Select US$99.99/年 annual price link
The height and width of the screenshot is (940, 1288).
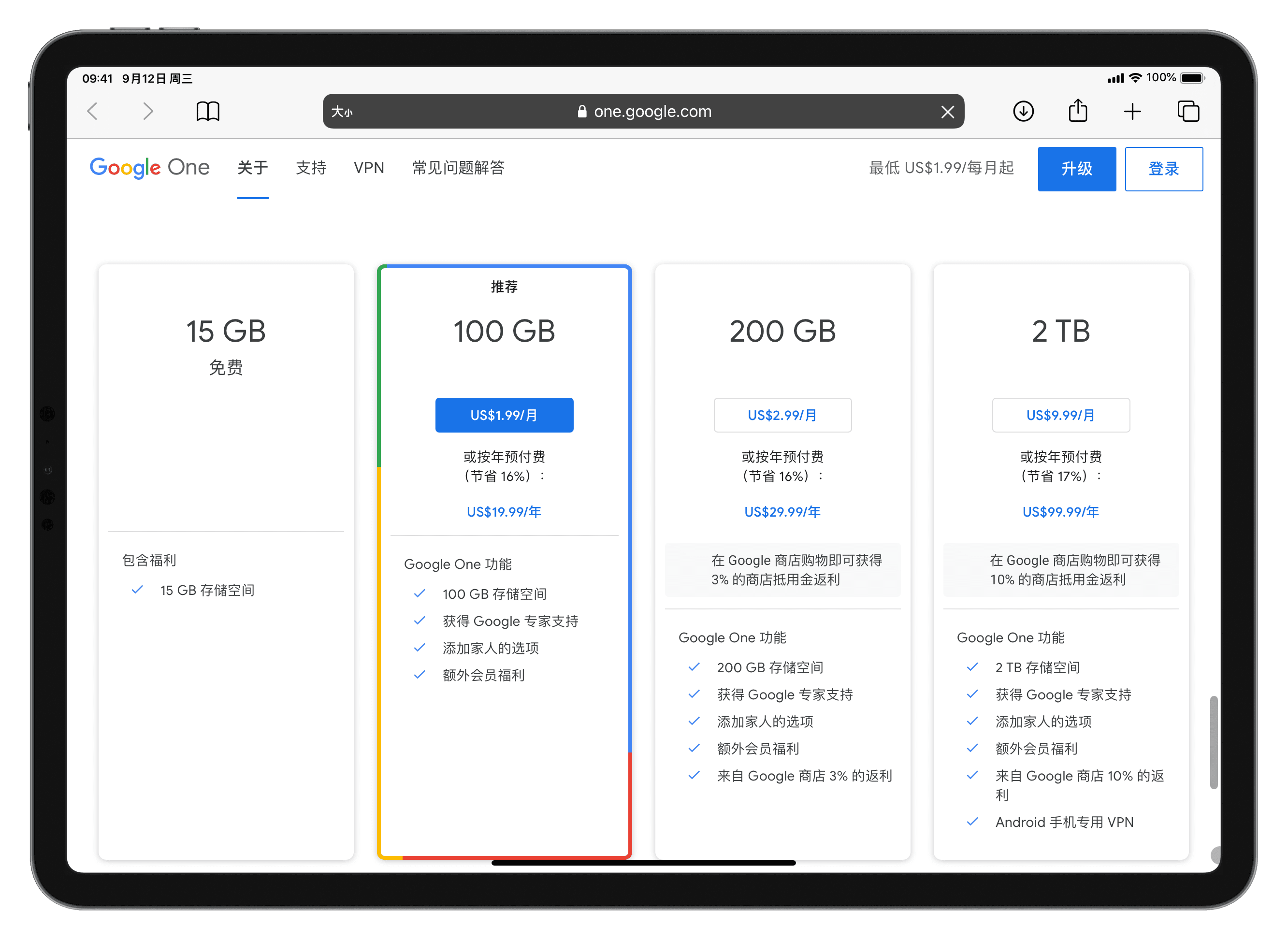1060,511
